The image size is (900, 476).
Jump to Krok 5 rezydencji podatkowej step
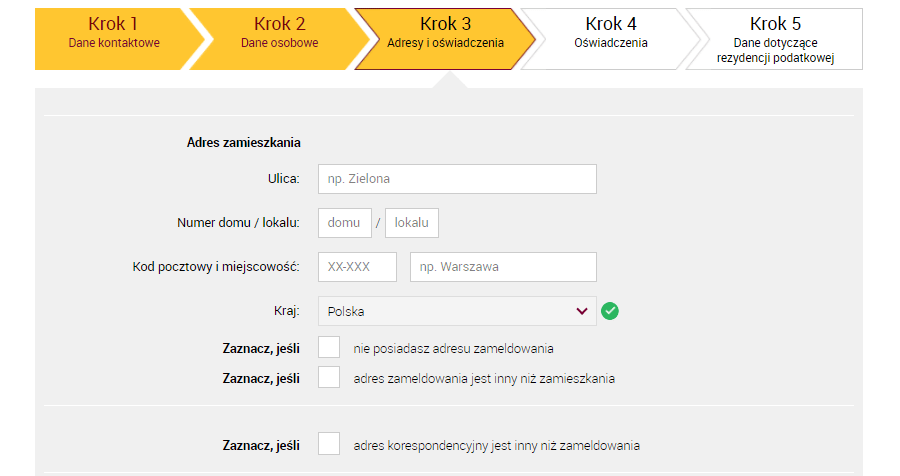[775, 39]
